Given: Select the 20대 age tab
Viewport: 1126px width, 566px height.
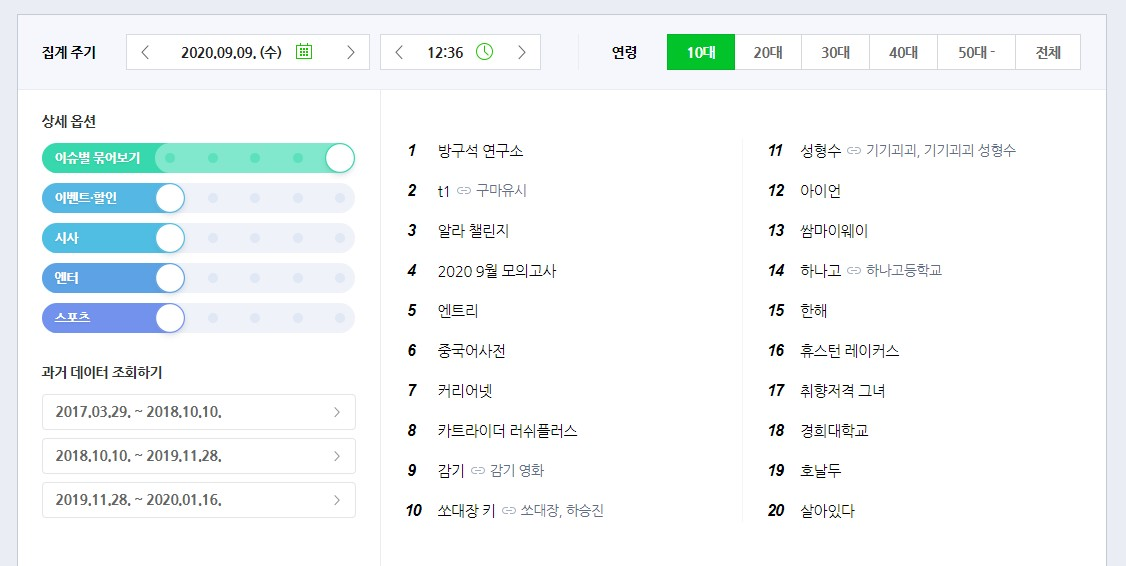Looking at the screenshot, I should click(x=768, y=52).
